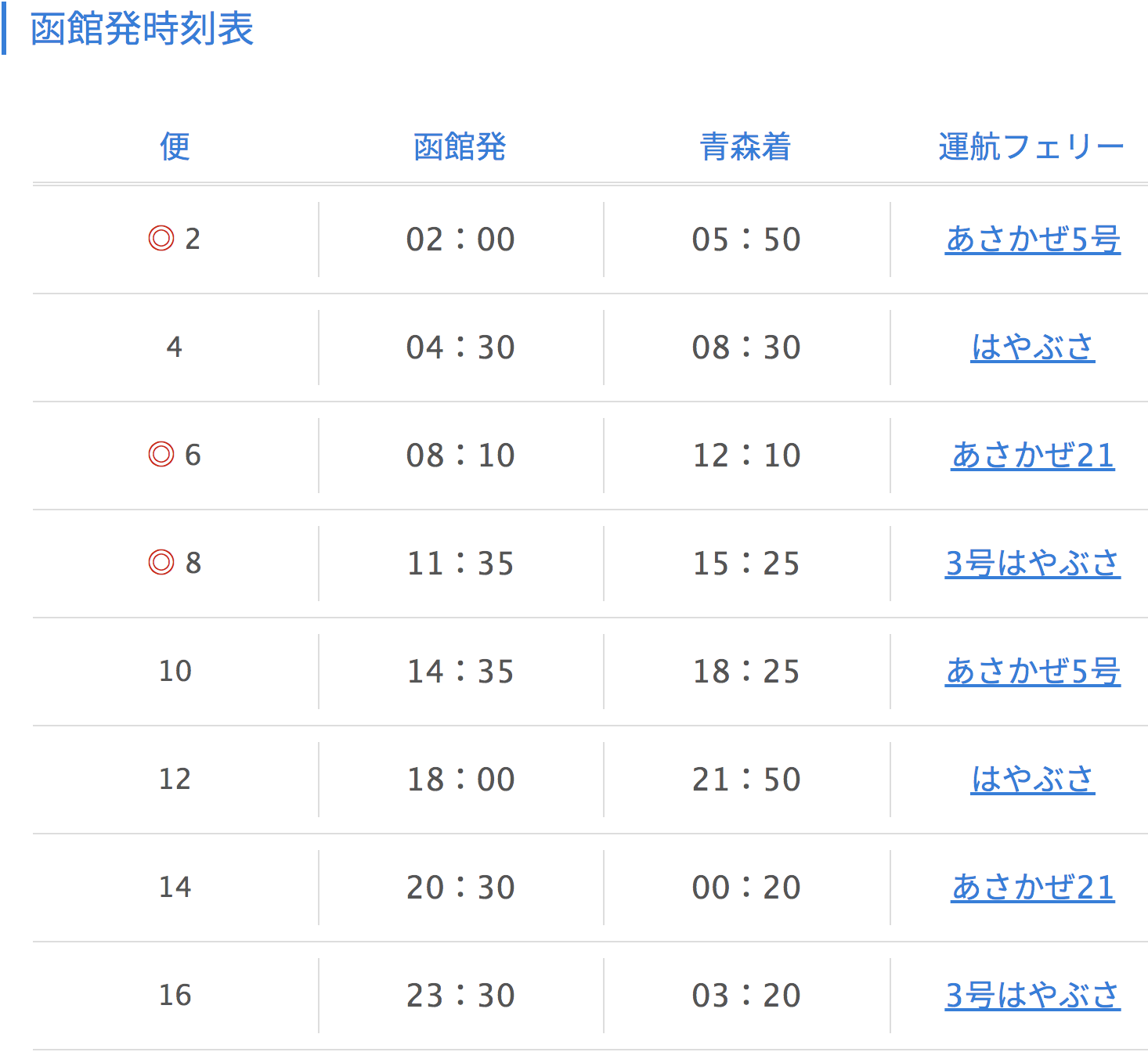Click the red double-circle mark beside 便 2
The width and height of the screenshot is (1148, 1052).
tap(161, 238)
